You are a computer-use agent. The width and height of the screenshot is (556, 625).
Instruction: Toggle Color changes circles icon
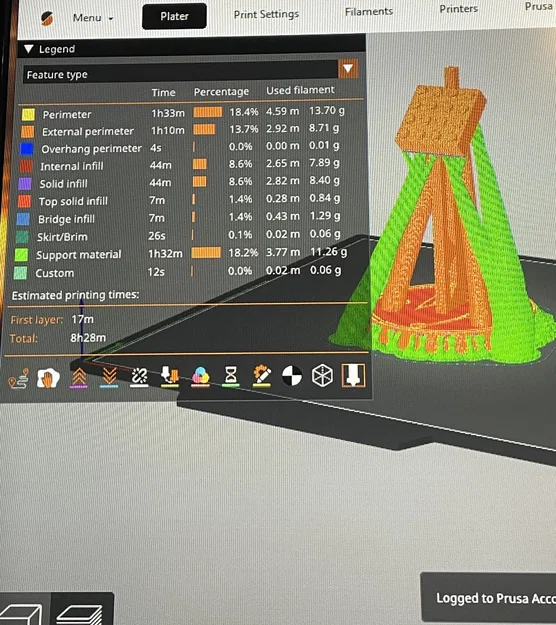pyautogui.click(x=200, y=377)
